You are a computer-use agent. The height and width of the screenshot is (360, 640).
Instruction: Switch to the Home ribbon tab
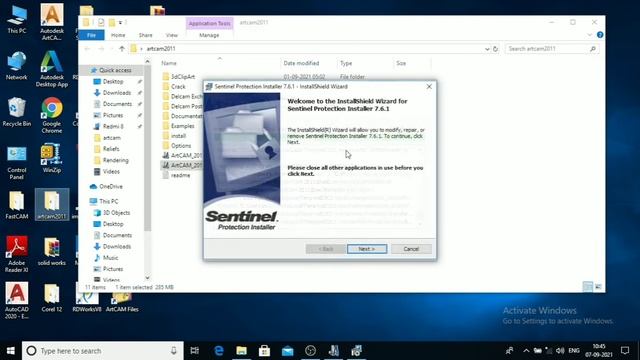pyautogui.click(x=118, y=35)
